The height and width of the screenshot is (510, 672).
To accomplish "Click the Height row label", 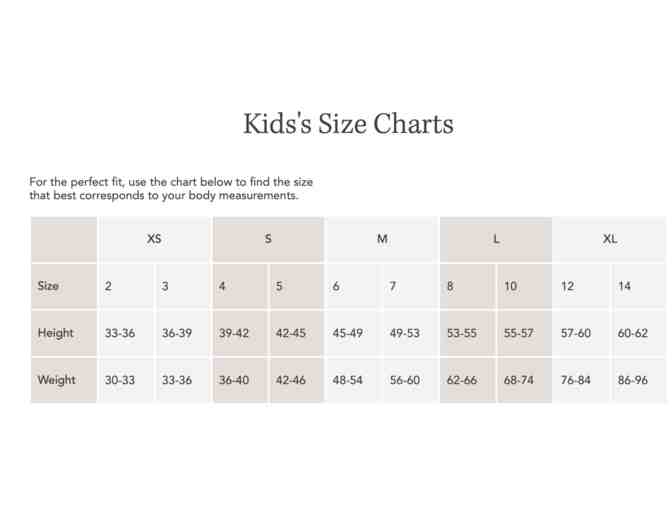I will point(56,333).
